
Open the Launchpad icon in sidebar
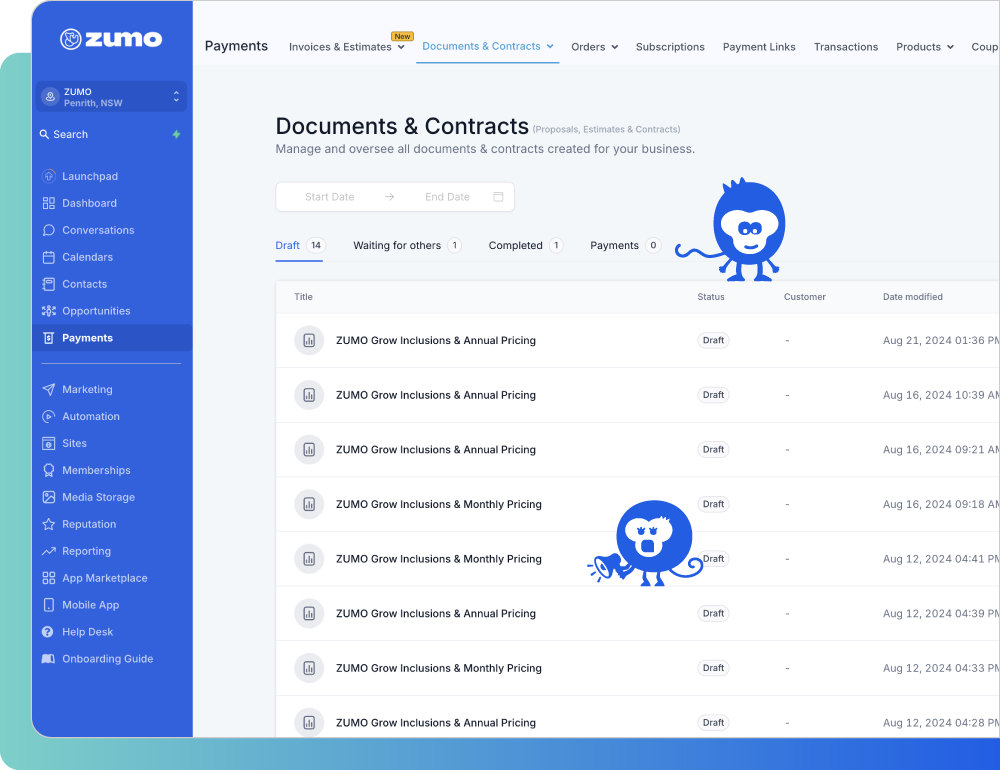(x=48, y=176)
